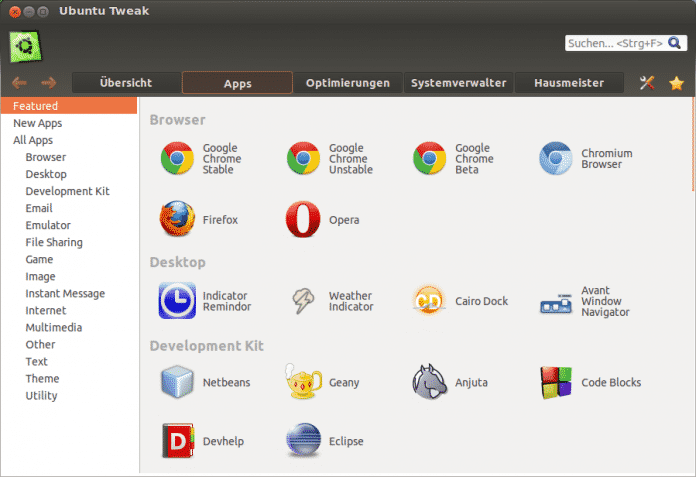This screenshot has height=477, width=696.
Task: Choose Development Kit in the sidebar
Action: [x=69, y=191]
